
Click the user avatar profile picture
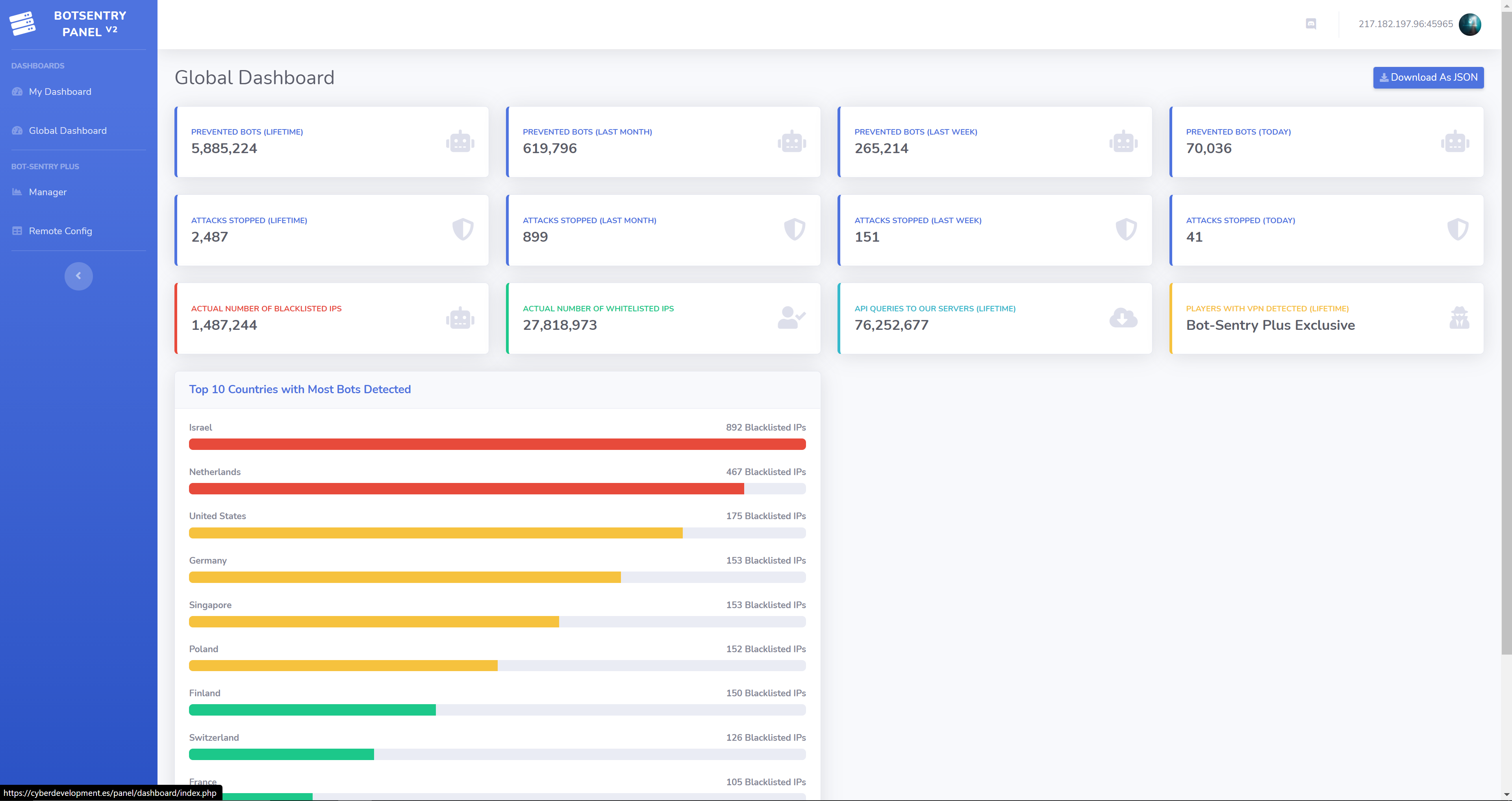tap(1470, 24)
